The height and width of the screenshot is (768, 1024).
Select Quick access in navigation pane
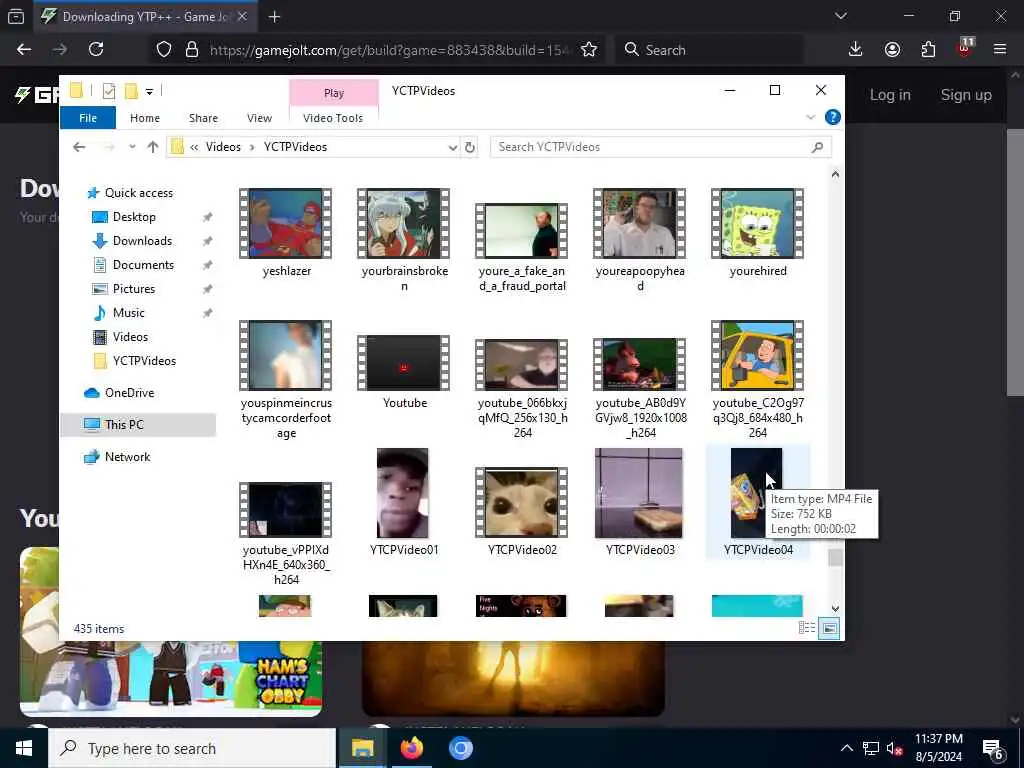coord(138,193)
